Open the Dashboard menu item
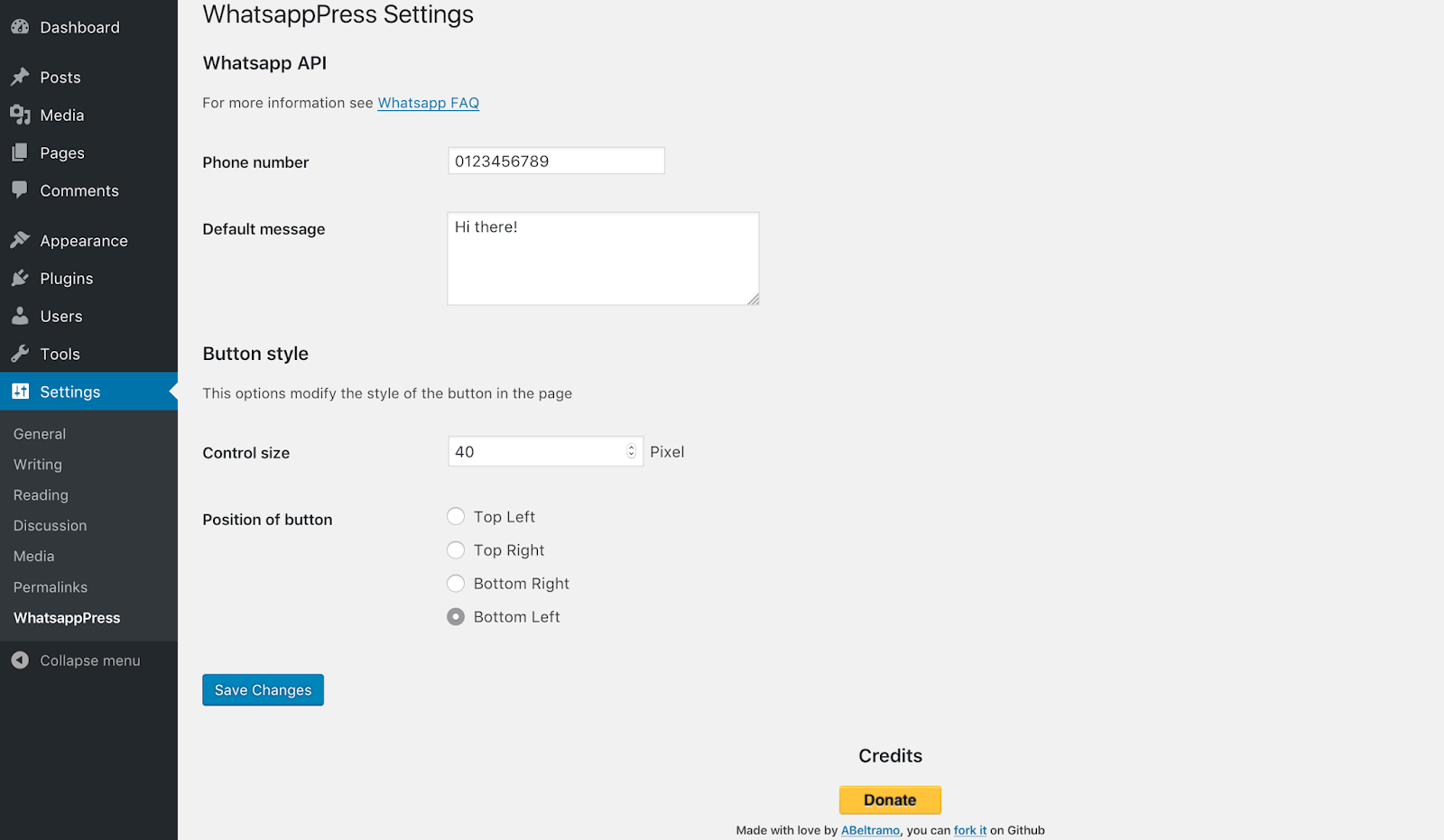Screen dimensions: 1444x840 88,27
